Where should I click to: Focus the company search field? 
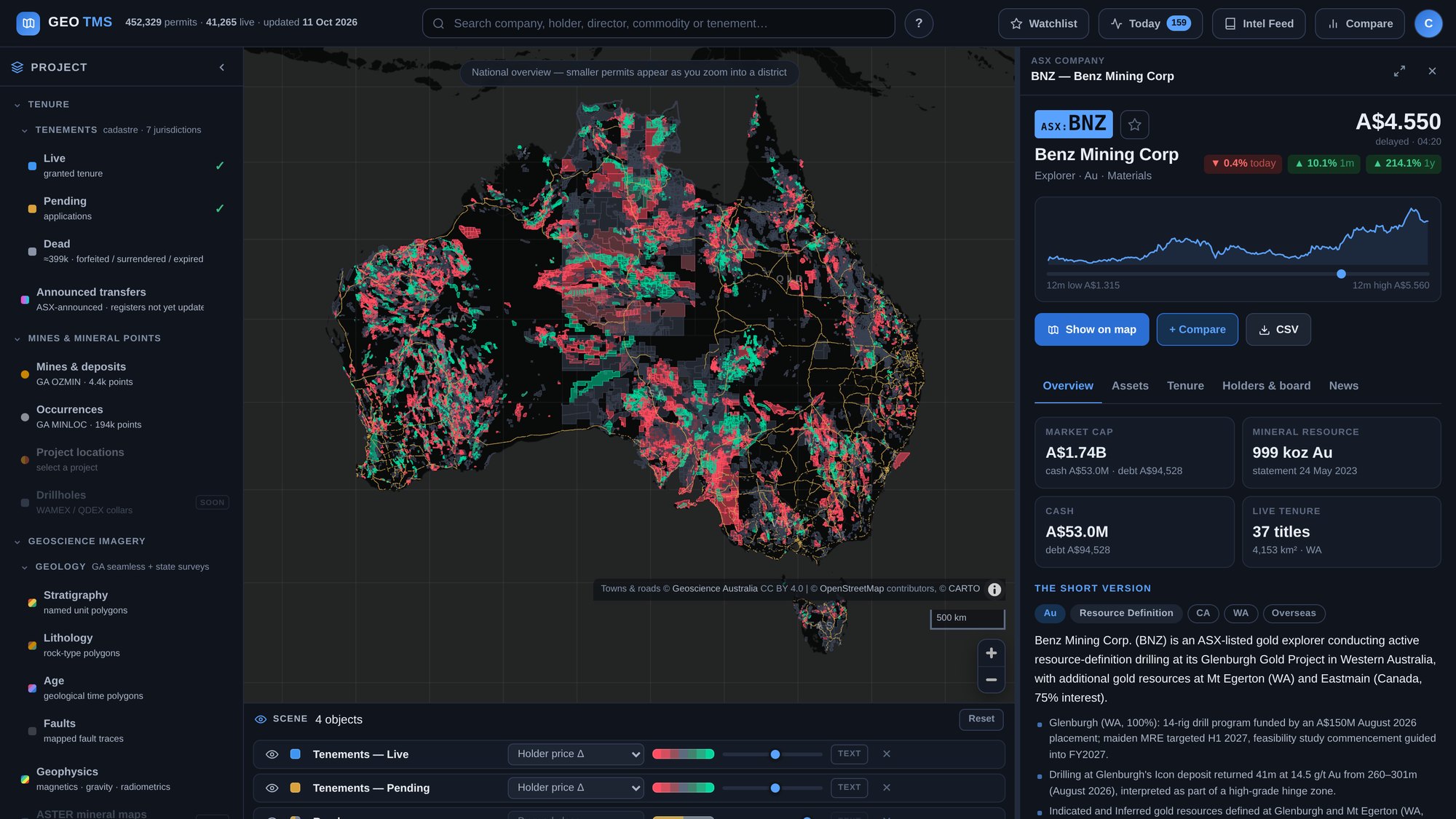click(658, 23)
